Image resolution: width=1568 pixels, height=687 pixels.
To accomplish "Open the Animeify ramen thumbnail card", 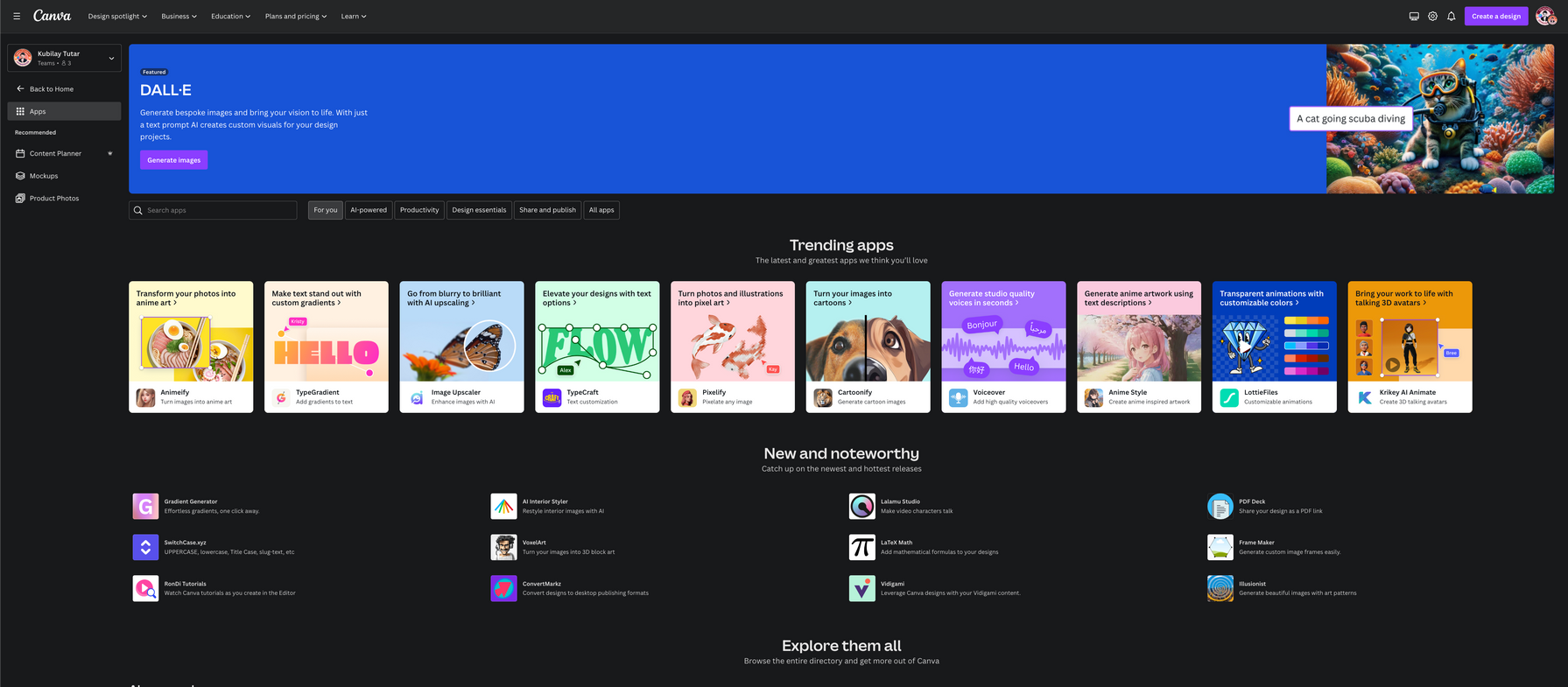I will [x=191, y=347].
